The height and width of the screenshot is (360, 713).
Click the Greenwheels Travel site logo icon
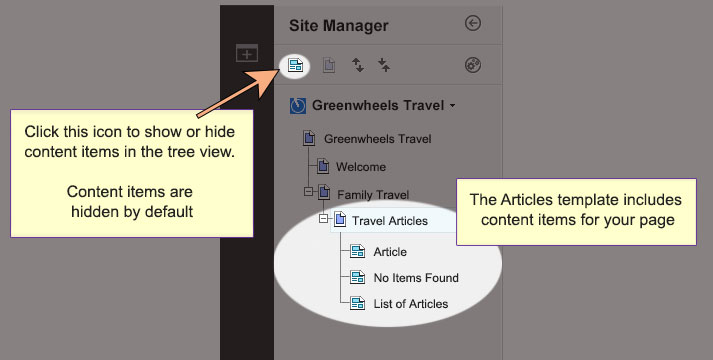pyautogui.click(x=298, y=106)
